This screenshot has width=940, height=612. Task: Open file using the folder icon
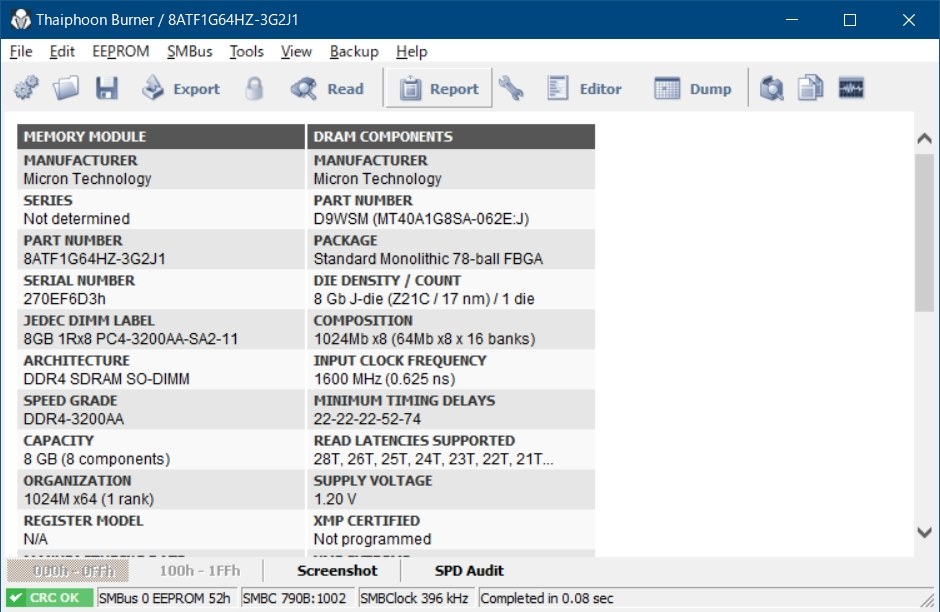[66, 88]
